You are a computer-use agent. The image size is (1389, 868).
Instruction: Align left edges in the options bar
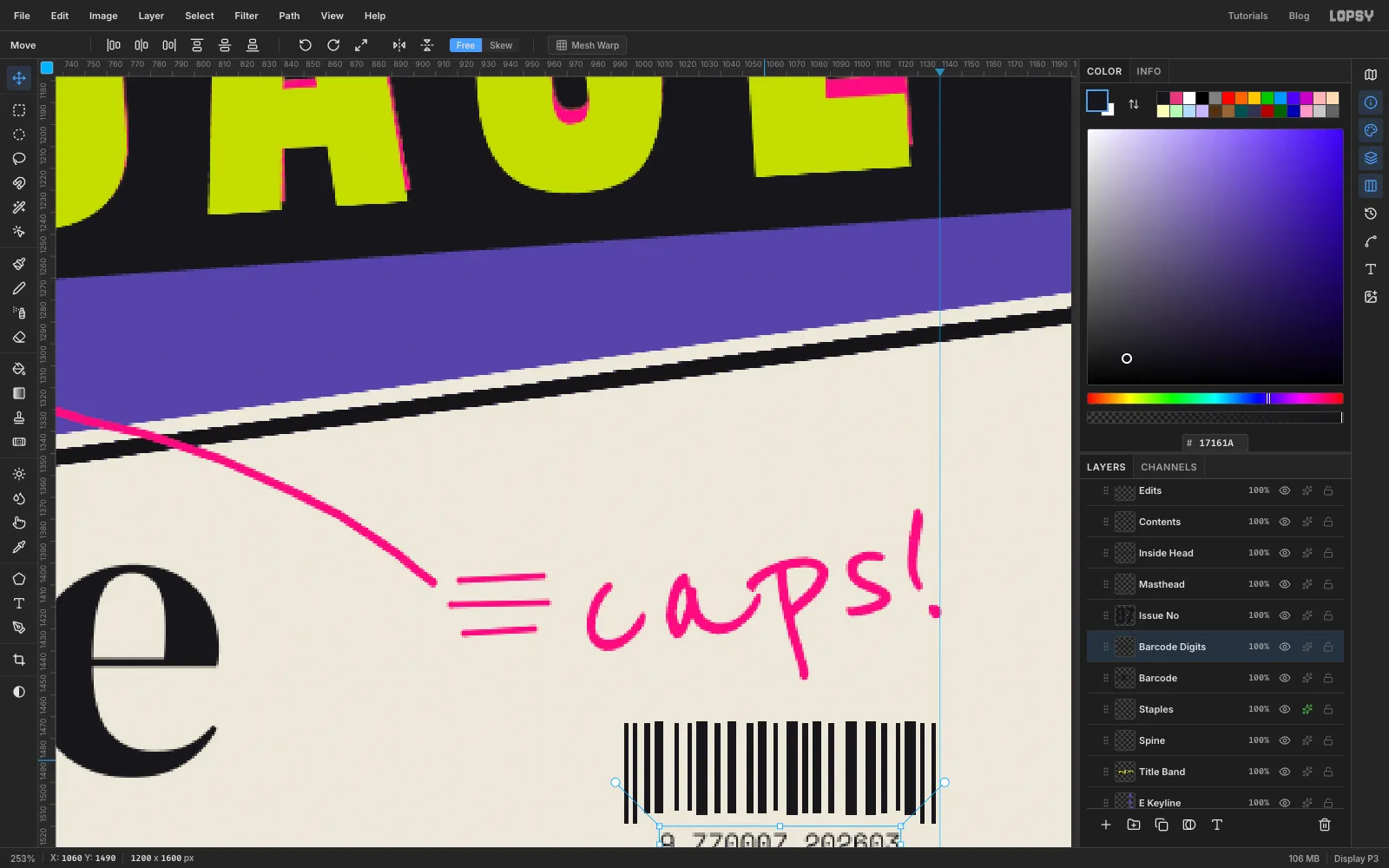114,45
